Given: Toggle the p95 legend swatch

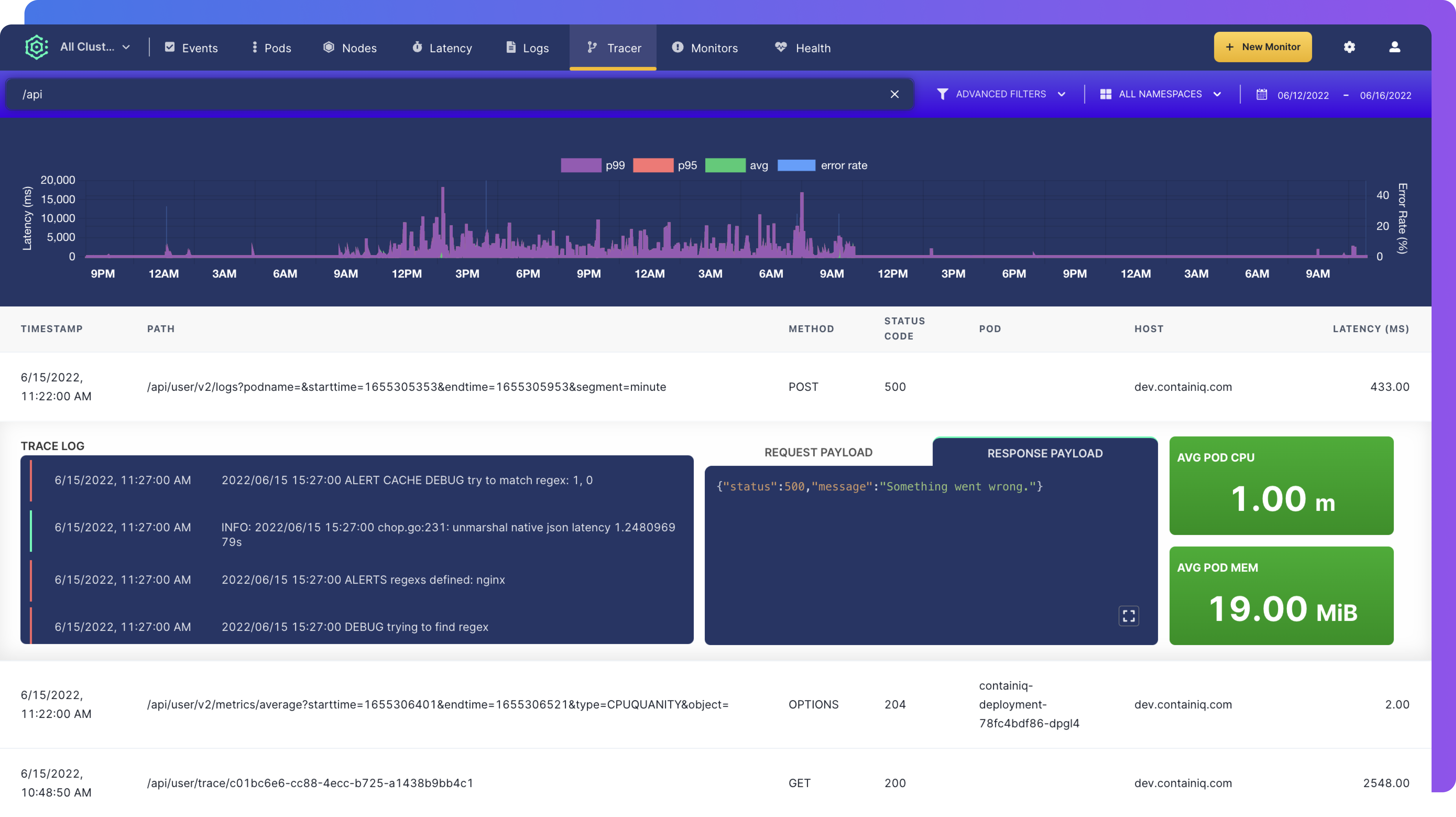Looking at the screenshot, I should (653, 165).
